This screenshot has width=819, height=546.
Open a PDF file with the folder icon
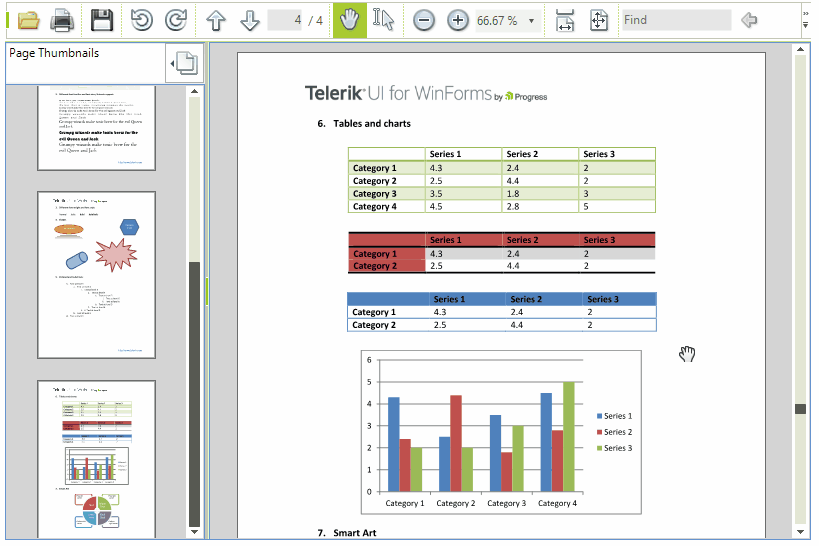pos(28,20)
